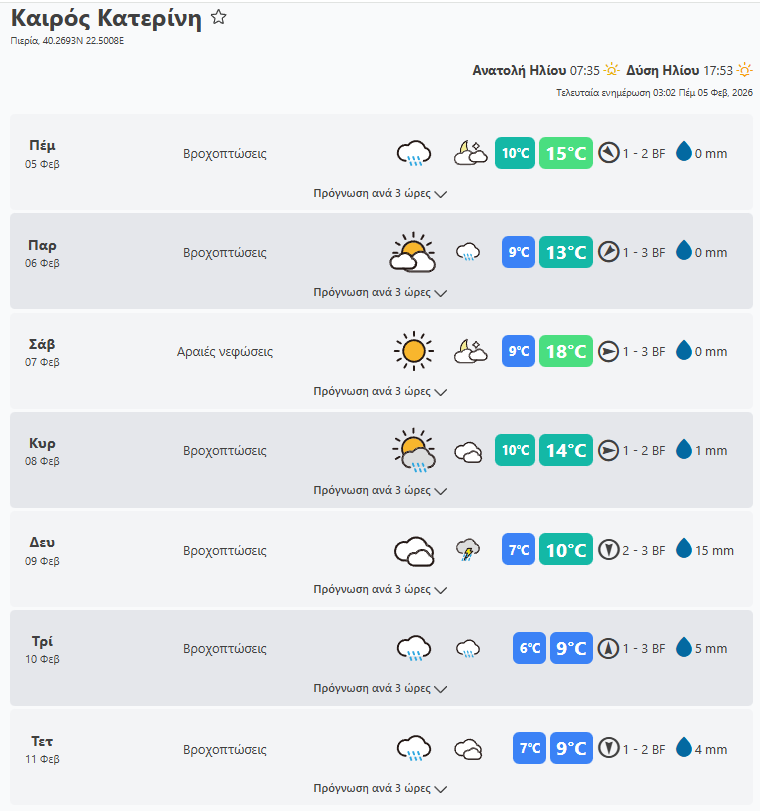760x811 pixels.
Task: Click Saturday's 18°C high temperature badge
Action: pyautogui.click(x=566, y=351)
